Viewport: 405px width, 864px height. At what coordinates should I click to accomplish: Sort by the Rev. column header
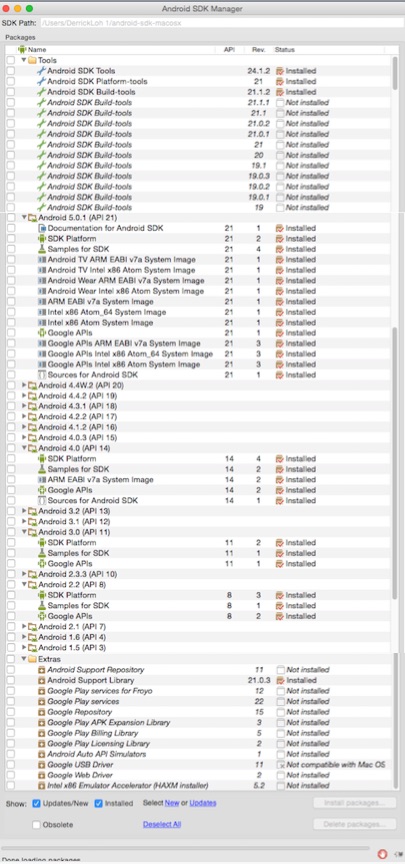pos(258,50)
